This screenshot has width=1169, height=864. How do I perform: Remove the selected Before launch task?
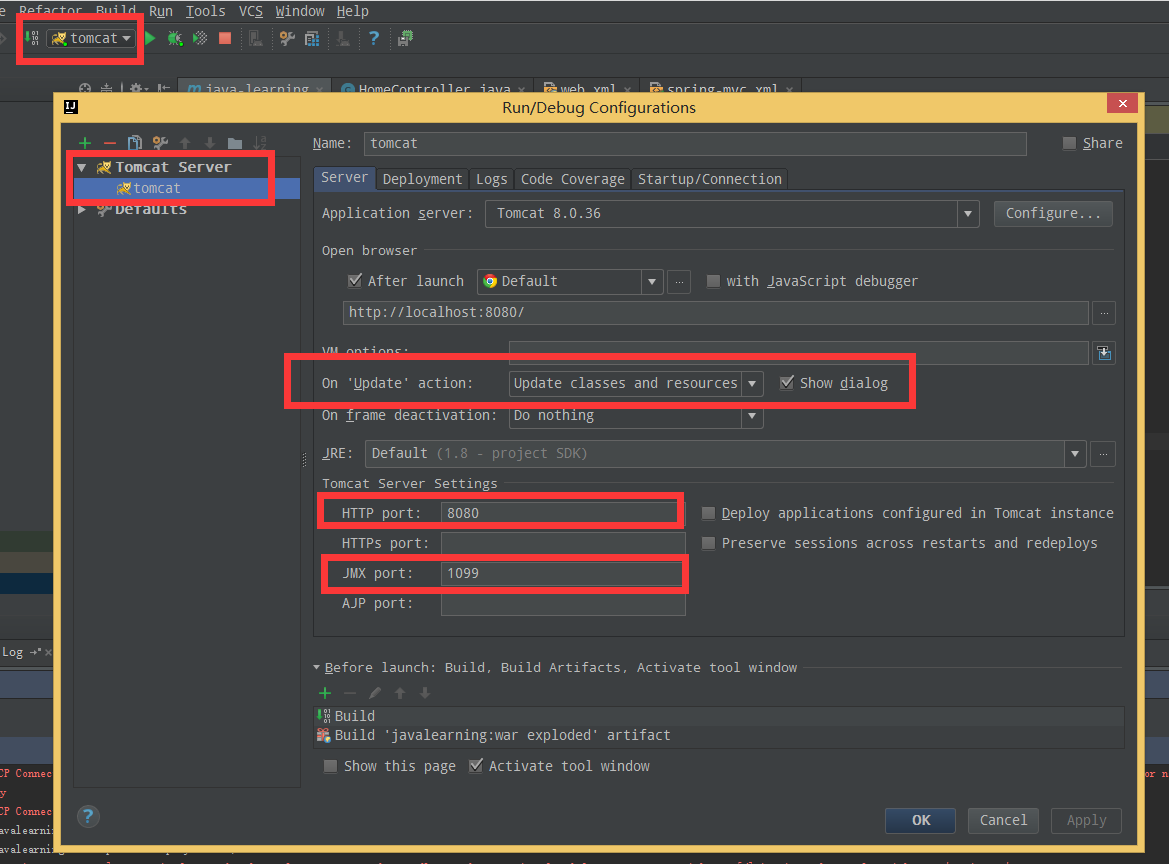(350, 693)
